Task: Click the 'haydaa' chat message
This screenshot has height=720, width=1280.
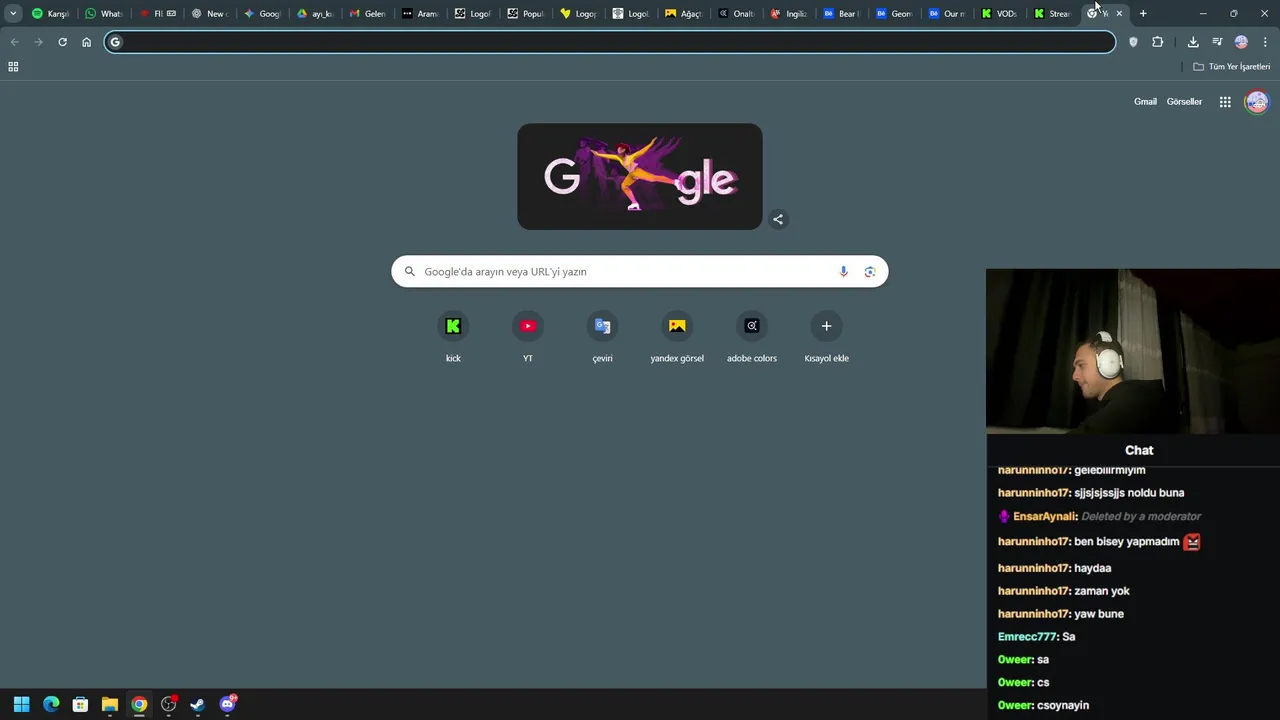Action: (x=1093, y=568)
